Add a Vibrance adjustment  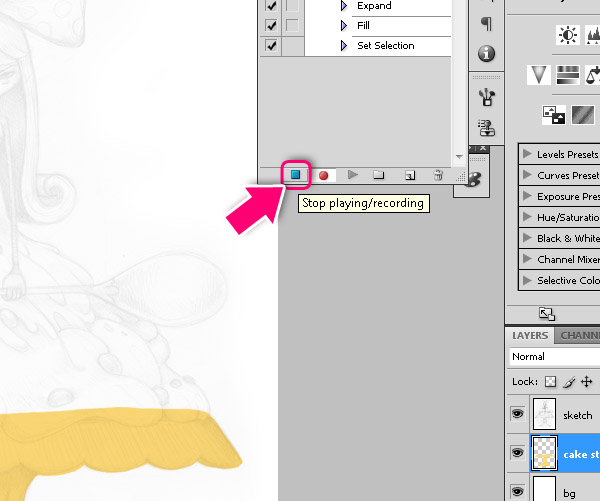(x=540, y=75)
